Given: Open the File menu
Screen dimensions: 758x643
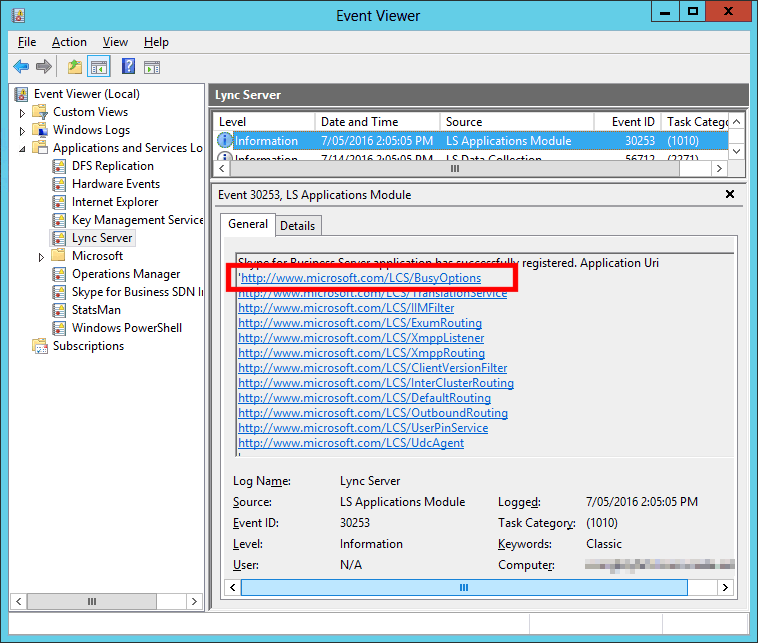Looking at the screenshot, I should pyautogui.click(x=27, y=42).
